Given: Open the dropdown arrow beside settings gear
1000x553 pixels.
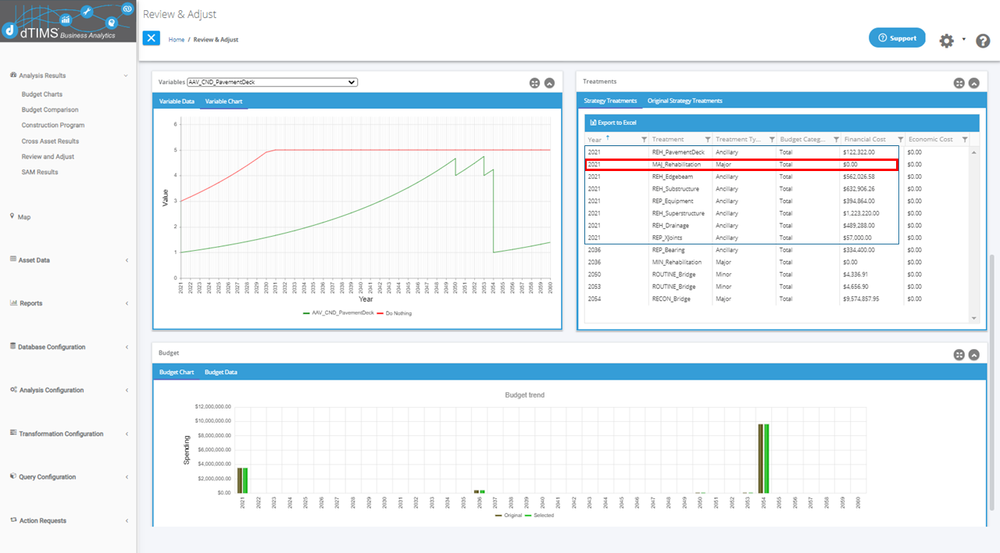Looking at the screenshot, I should 963,40.
